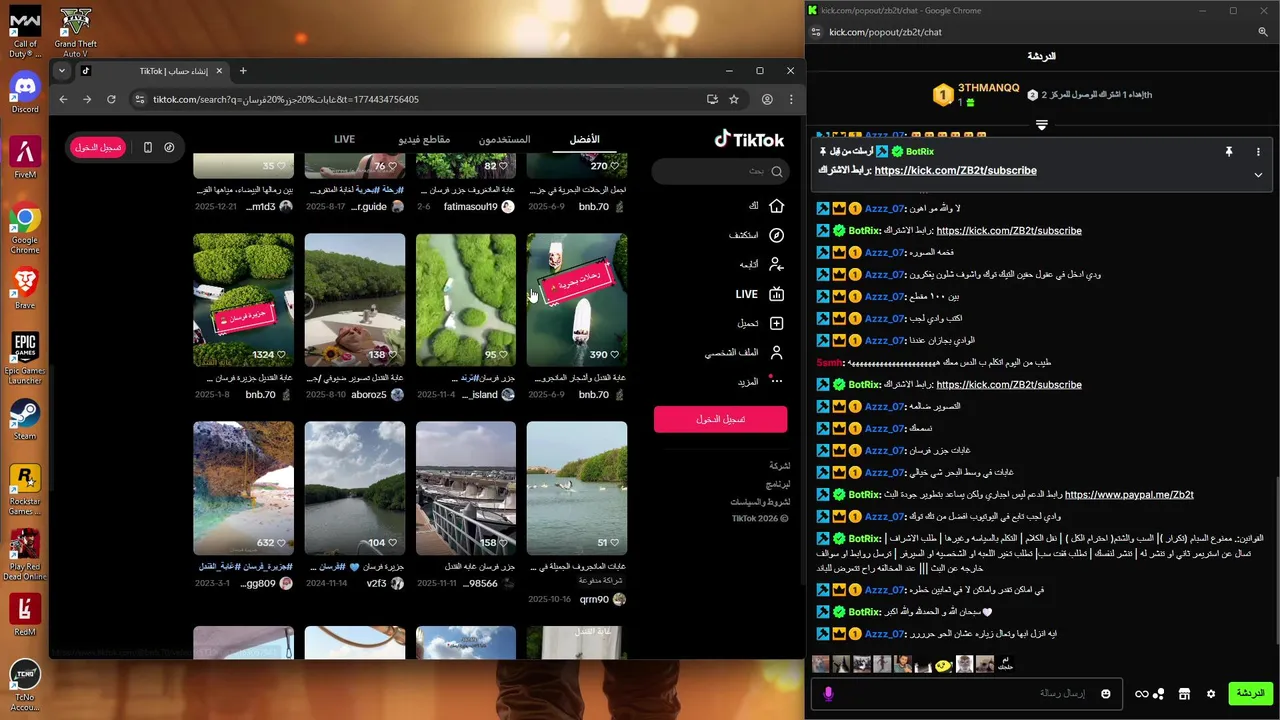The height and width of the screenshot is (720, 1280).
Task: Open video thumbnail with 104 likes
Action: 355,488
